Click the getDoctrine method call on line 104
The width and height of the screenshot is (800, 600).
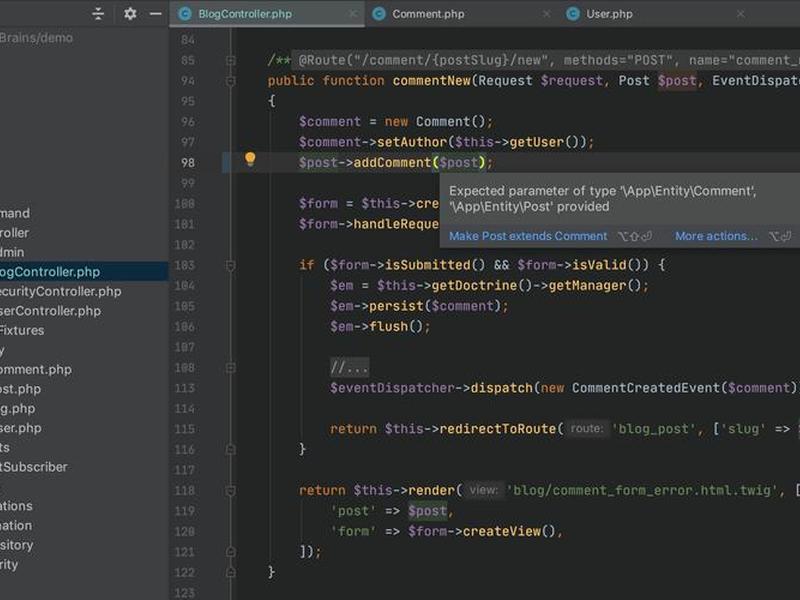pos(474,285)
